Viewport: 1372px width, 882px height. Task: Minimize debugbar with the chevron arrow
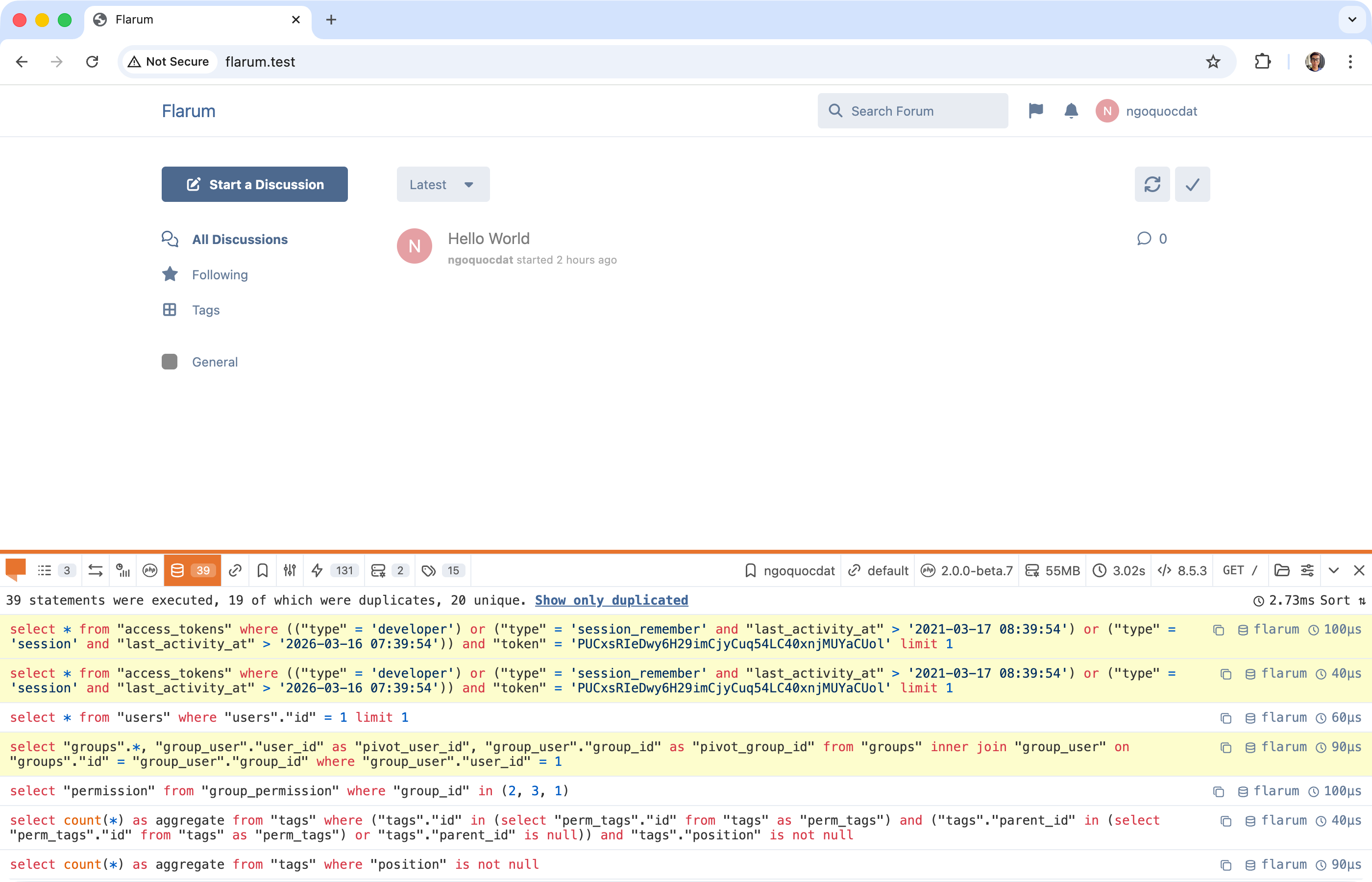pyautogui.click(x=1334, y=570)
